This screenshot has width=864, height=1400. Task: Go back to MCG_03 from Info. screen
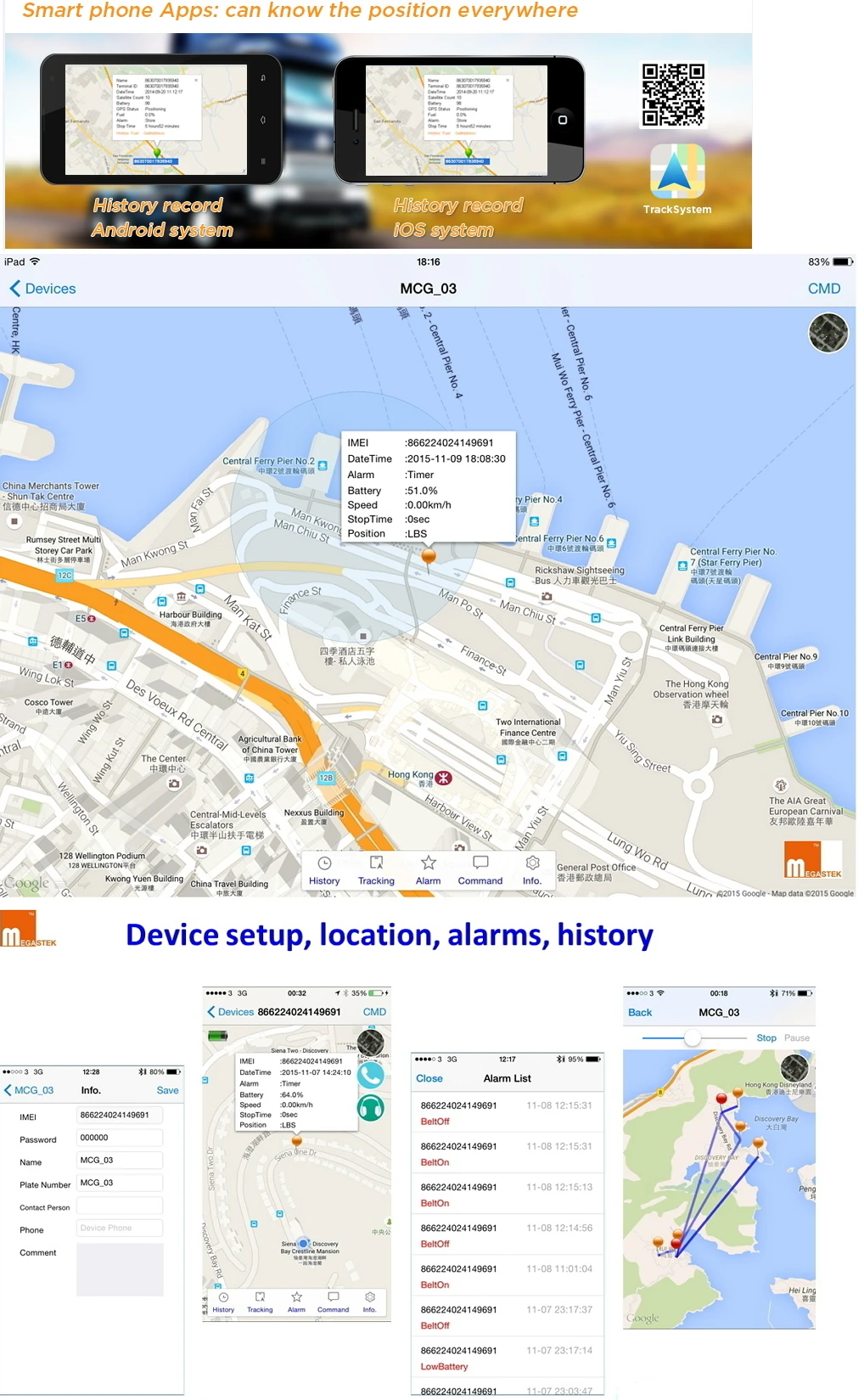[x=29, y=1090]
